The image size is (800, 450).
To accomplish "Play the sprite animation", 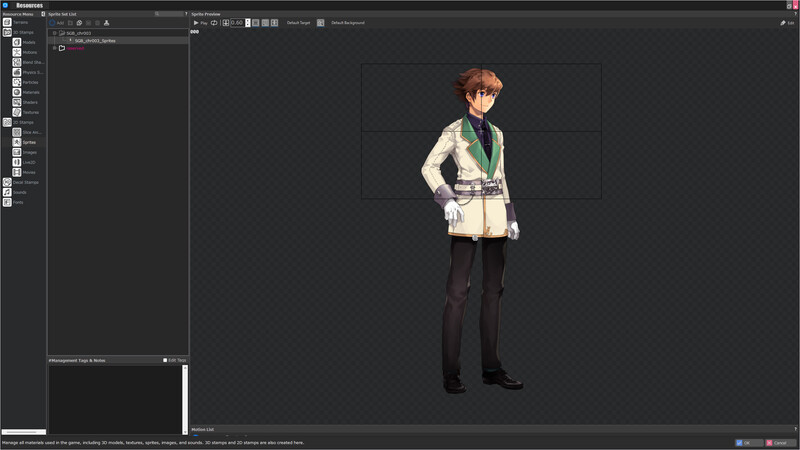I will [x=200, y=23].
